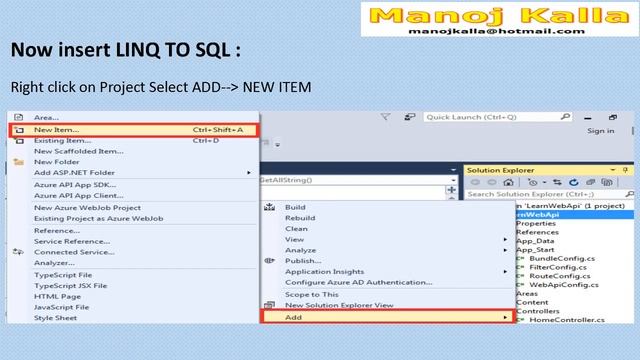640x360 pixels.
Task: Click the New Solution Explorer View icon
Action: [269, 304]
